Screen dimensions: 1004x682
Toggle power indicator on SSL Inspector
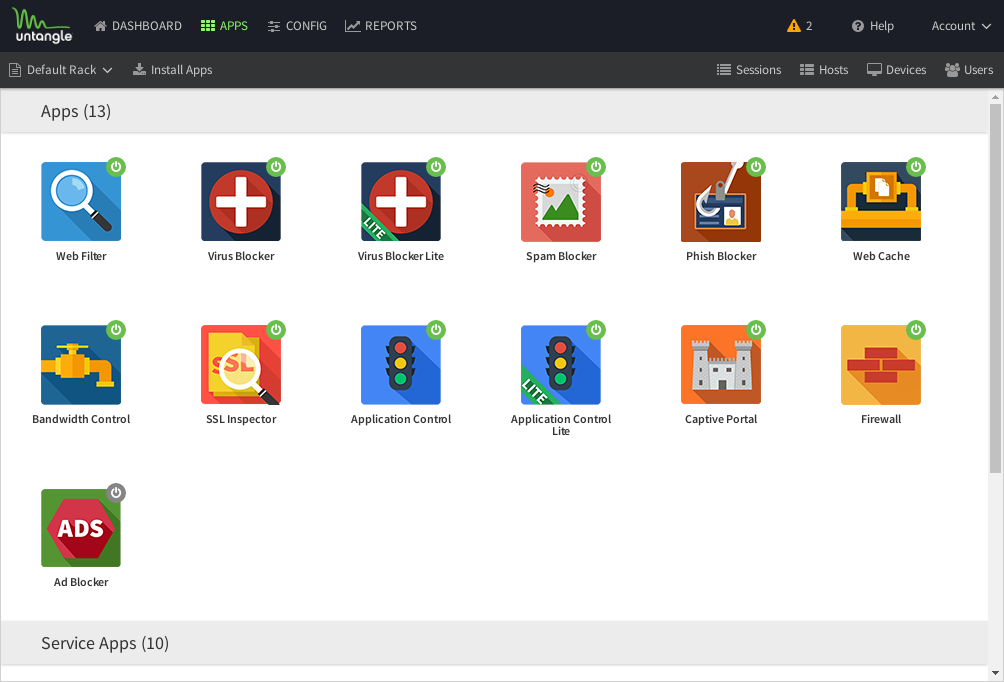pos(276,330)
